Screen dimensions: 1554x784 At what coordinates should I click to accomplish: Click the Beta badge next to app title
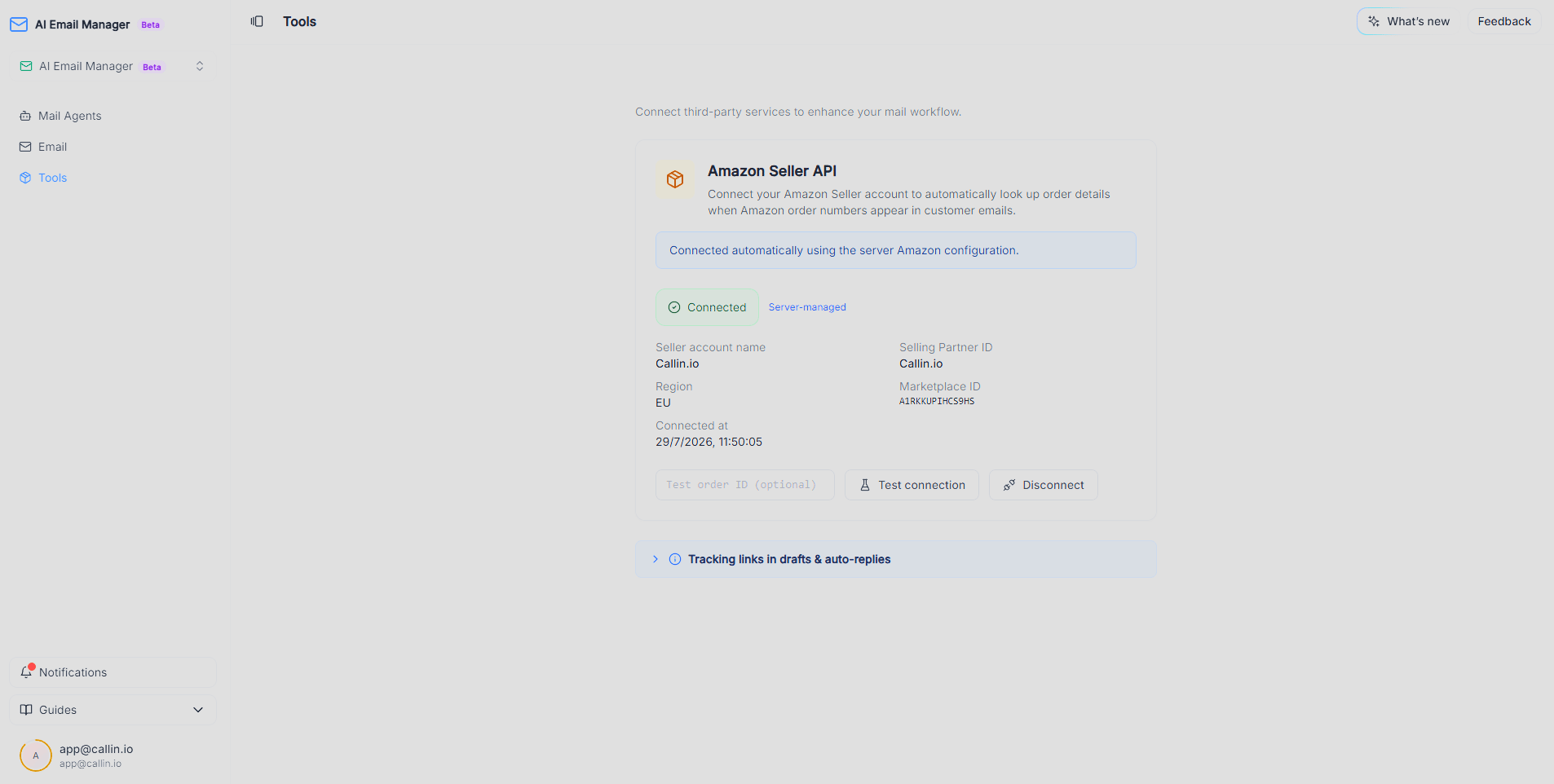click(151, 24)
